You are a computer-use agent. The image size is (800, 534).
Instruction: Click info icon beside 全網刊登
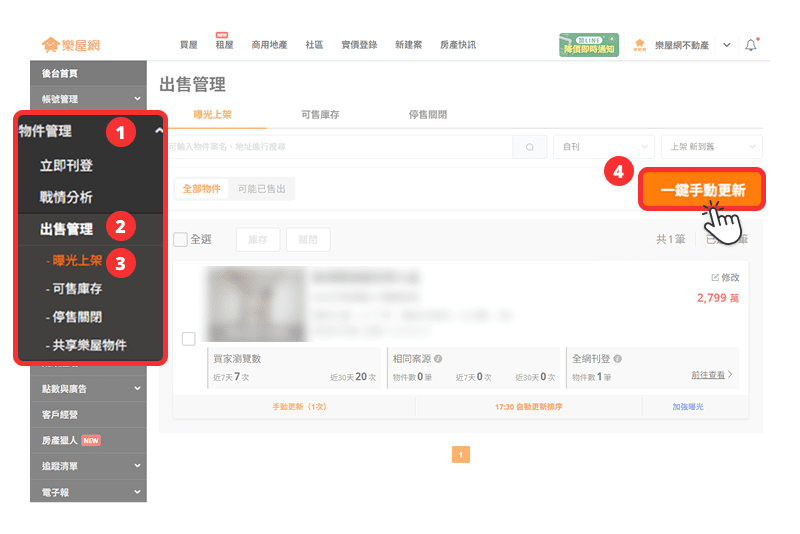[617, 359]
